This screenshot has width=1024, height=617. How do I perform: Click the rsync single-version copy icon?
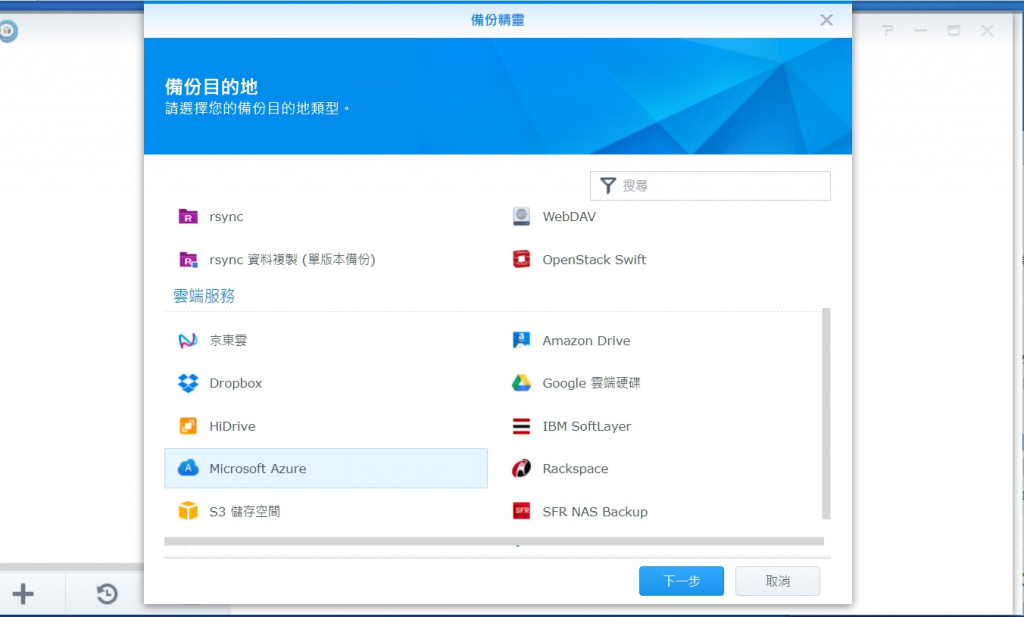(188, 259)
